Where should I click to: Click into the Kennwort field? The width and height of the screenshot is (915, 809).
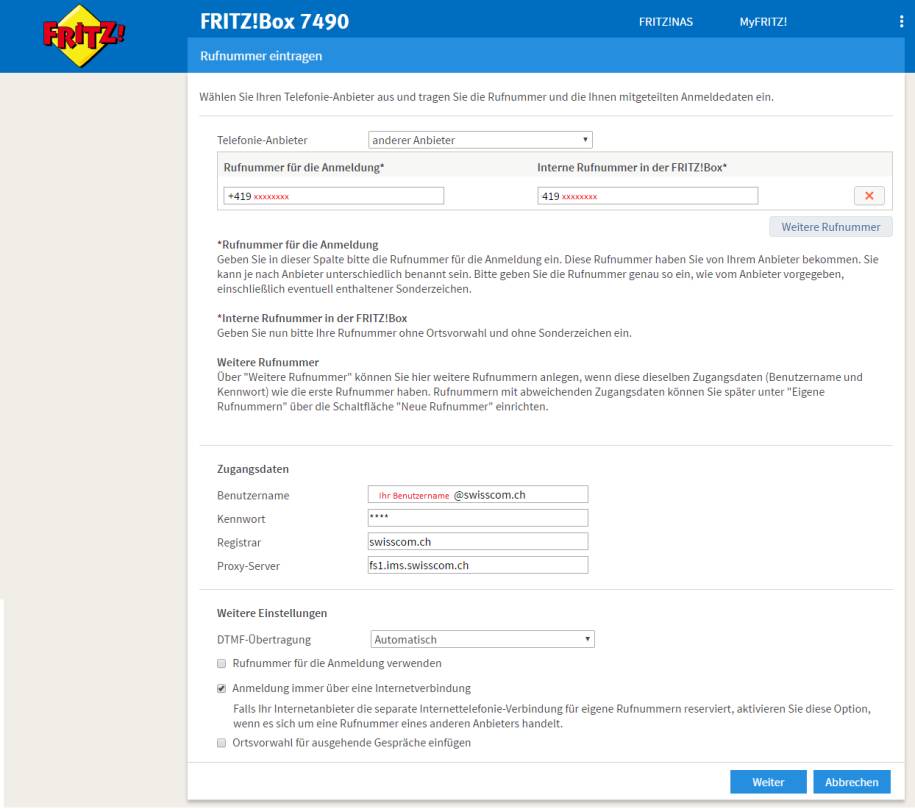[x=478, y=518]
